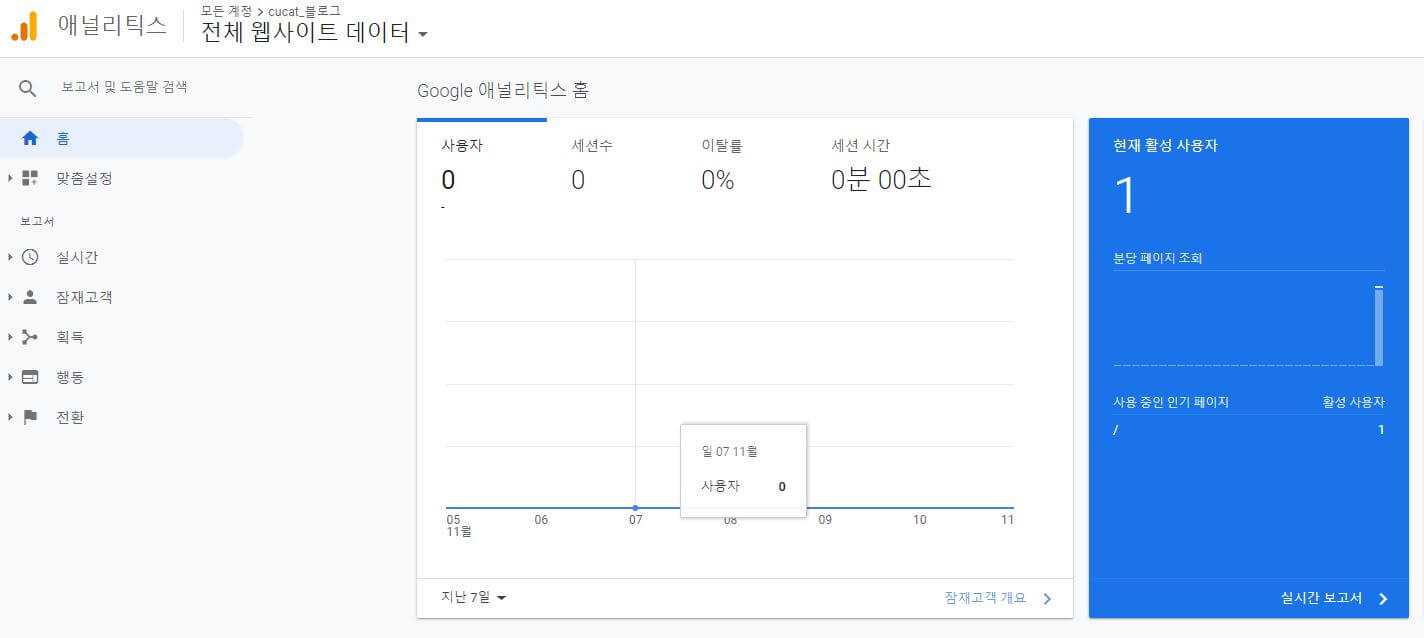Expand the 잠재고객 sidebar section

[x=10, y=297]
